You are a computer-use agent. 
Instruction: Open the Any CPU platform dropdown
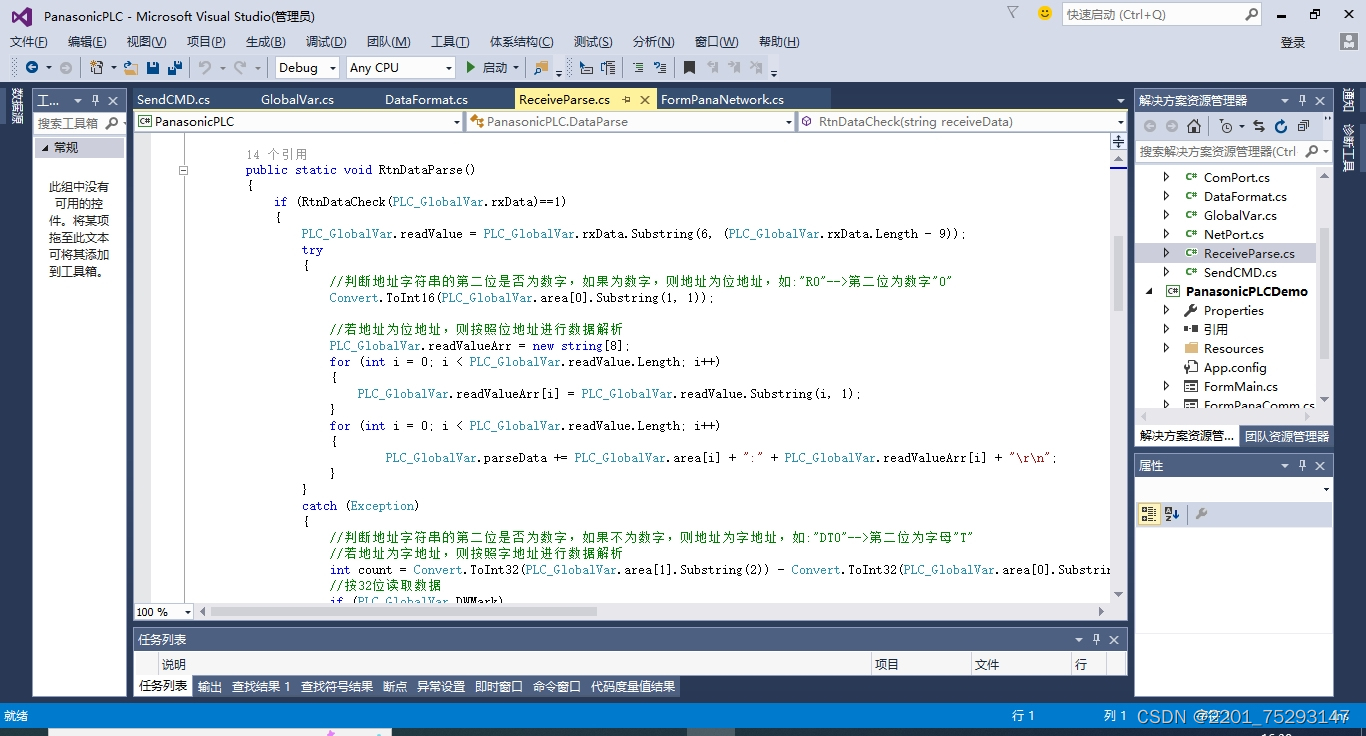[448, 68]
